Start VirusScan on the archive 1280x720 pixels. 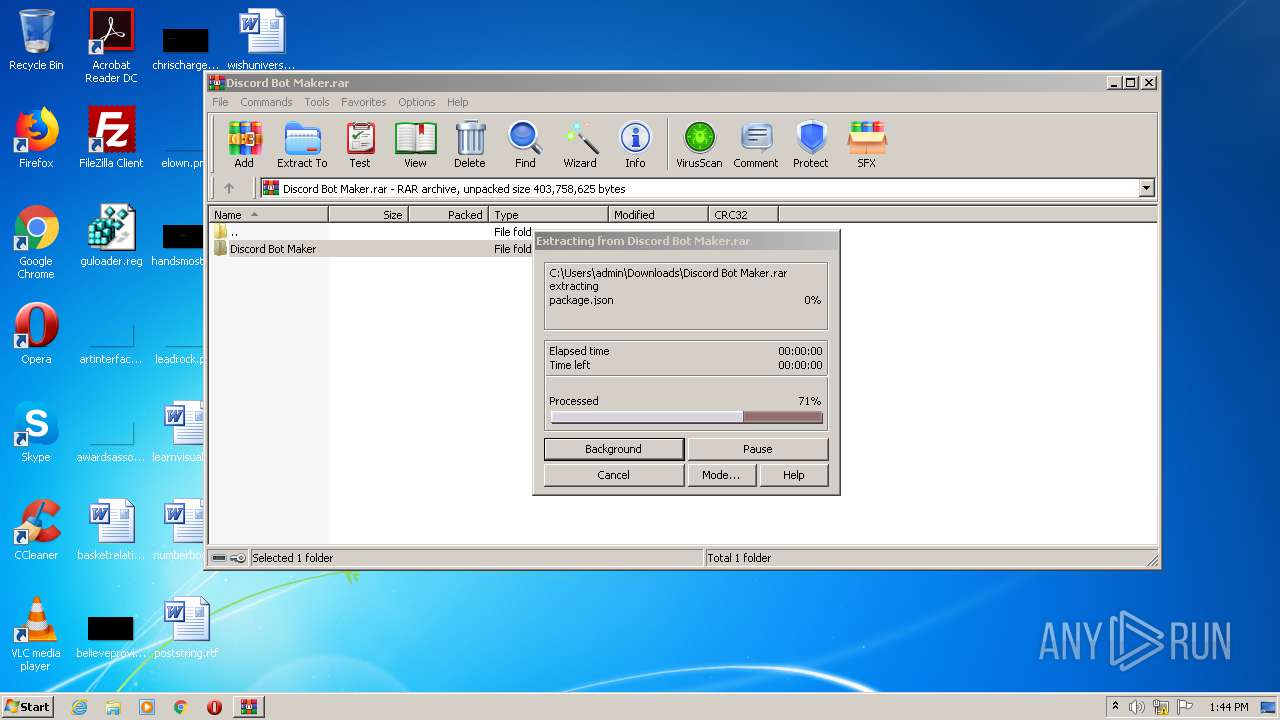(x=699, y=145)
